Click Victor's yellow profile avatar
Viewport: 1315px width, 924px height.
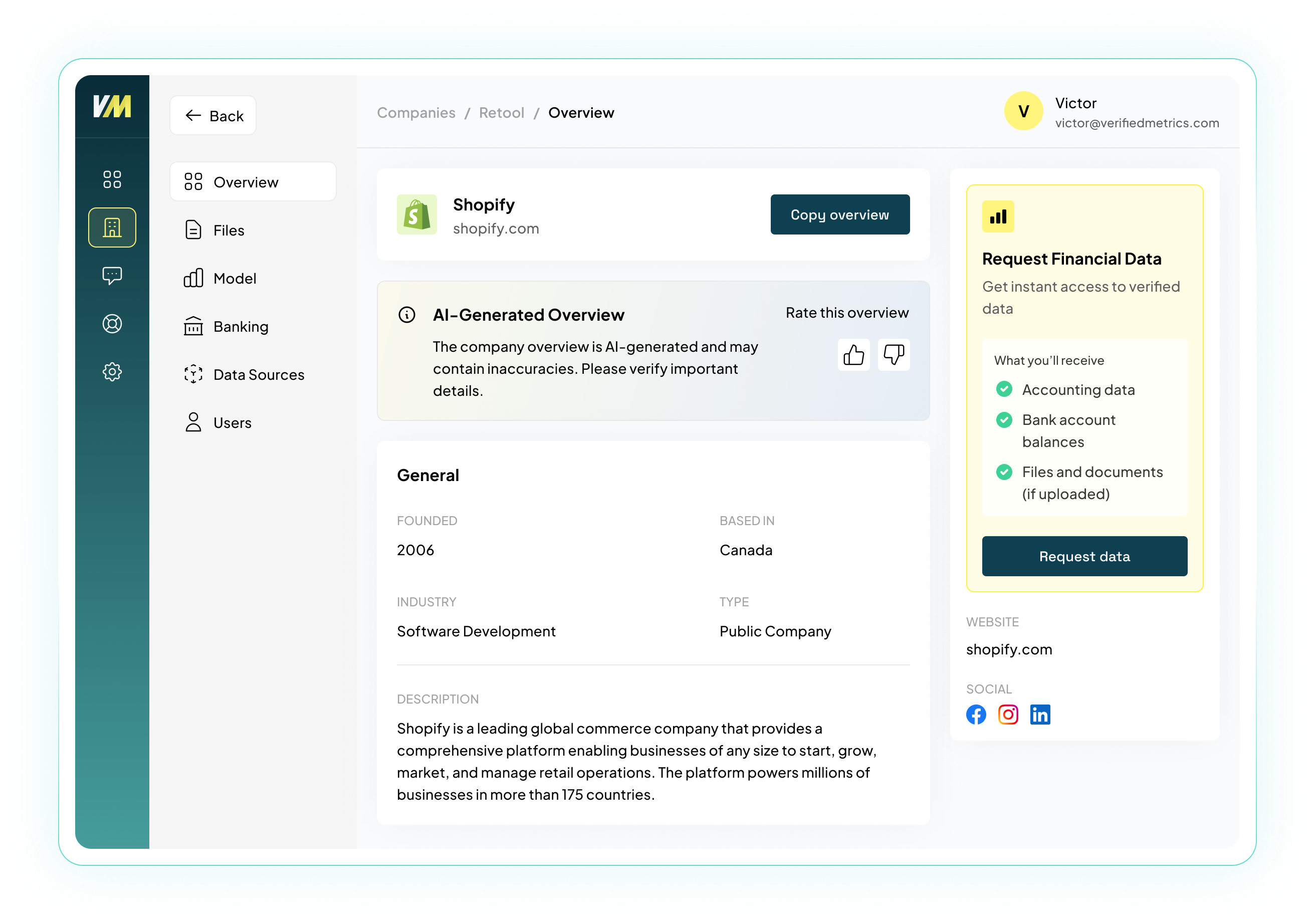point(1023,111)
